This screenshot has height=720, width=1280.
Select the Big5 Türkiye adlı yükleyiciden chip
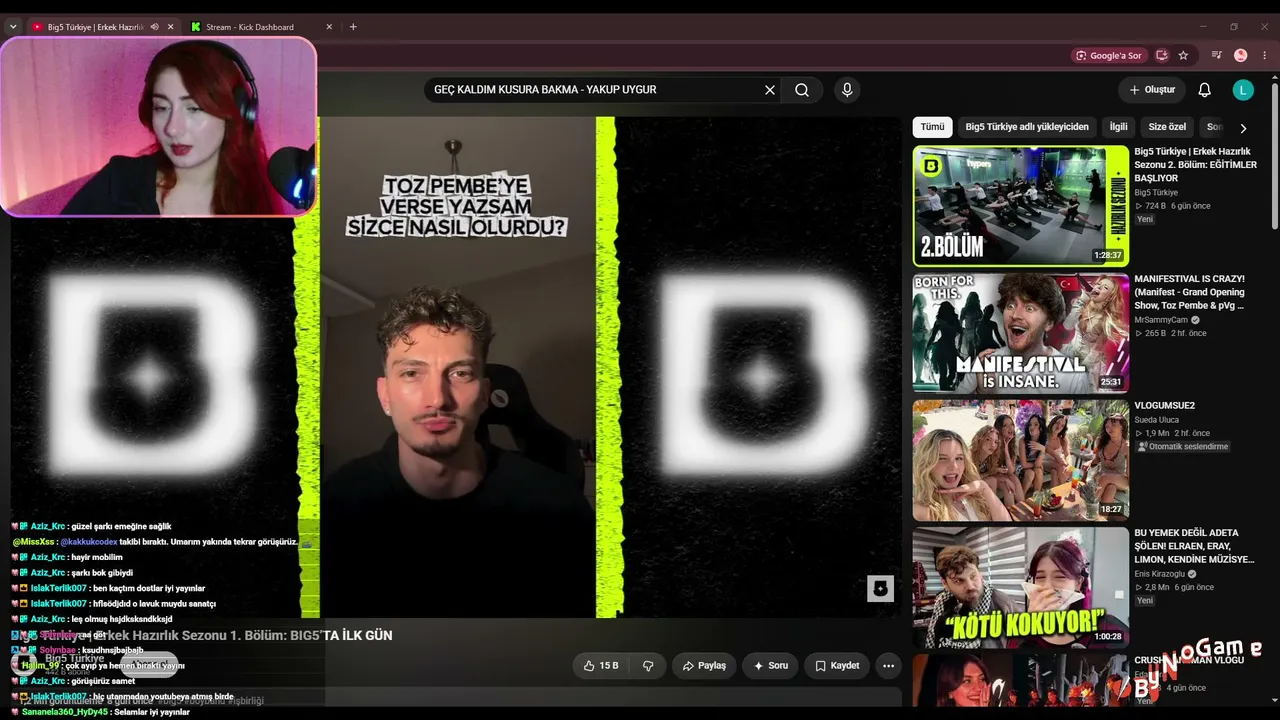1027,127
